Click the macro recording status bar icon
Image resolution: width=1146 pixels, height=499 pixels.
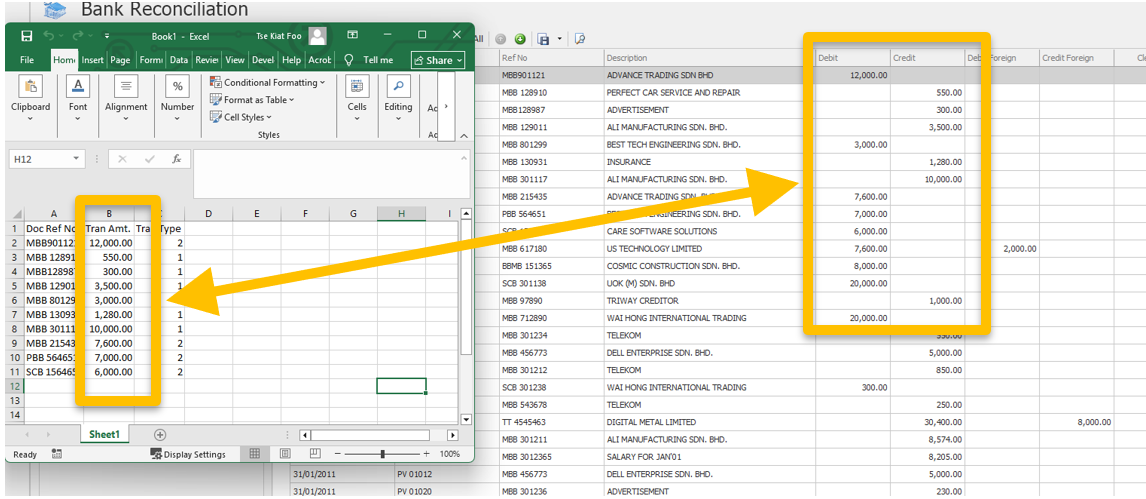[x=57, y=454]
